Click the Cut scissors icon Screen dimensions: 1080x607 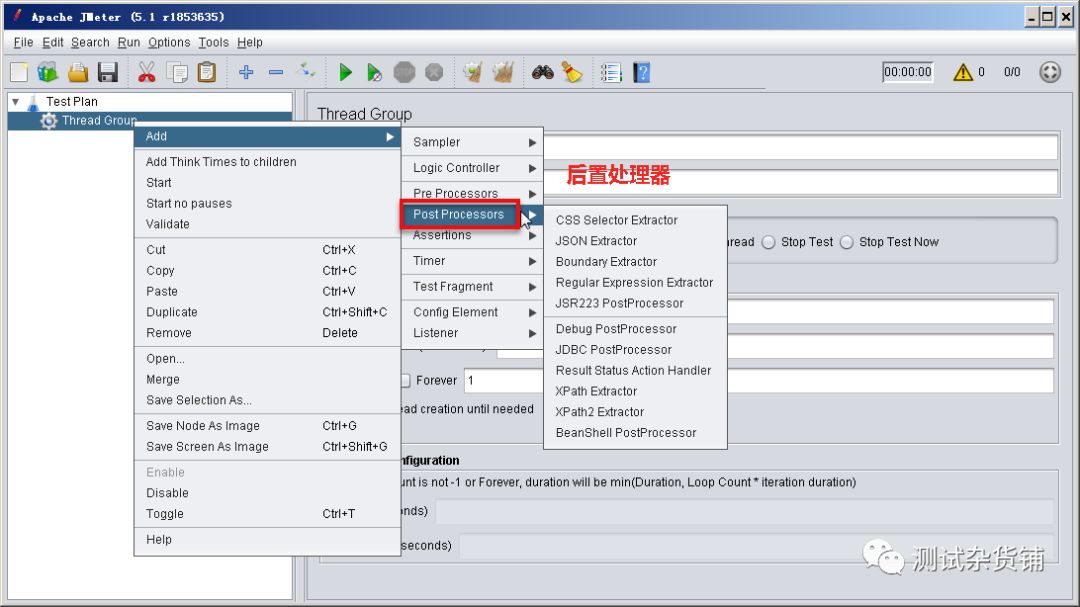coord(147,72)
